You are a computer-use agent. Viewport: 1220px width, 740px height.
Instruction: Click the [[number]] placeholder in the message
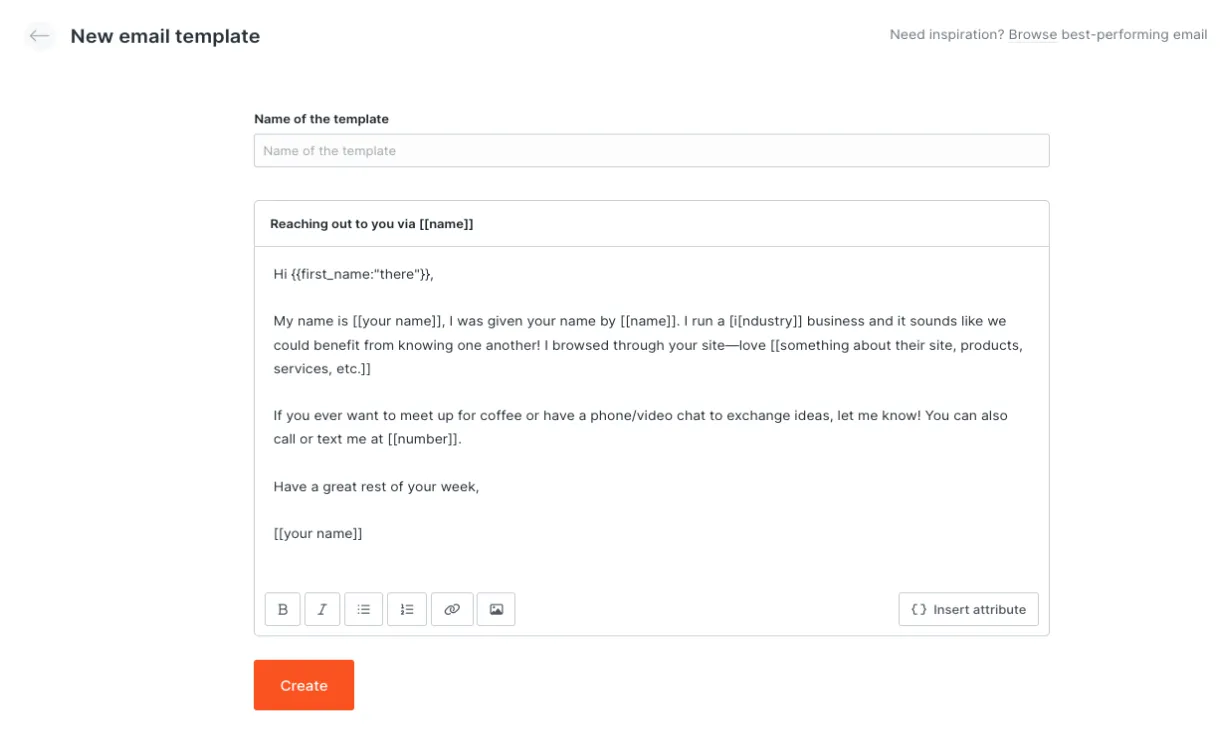(423, 438)
